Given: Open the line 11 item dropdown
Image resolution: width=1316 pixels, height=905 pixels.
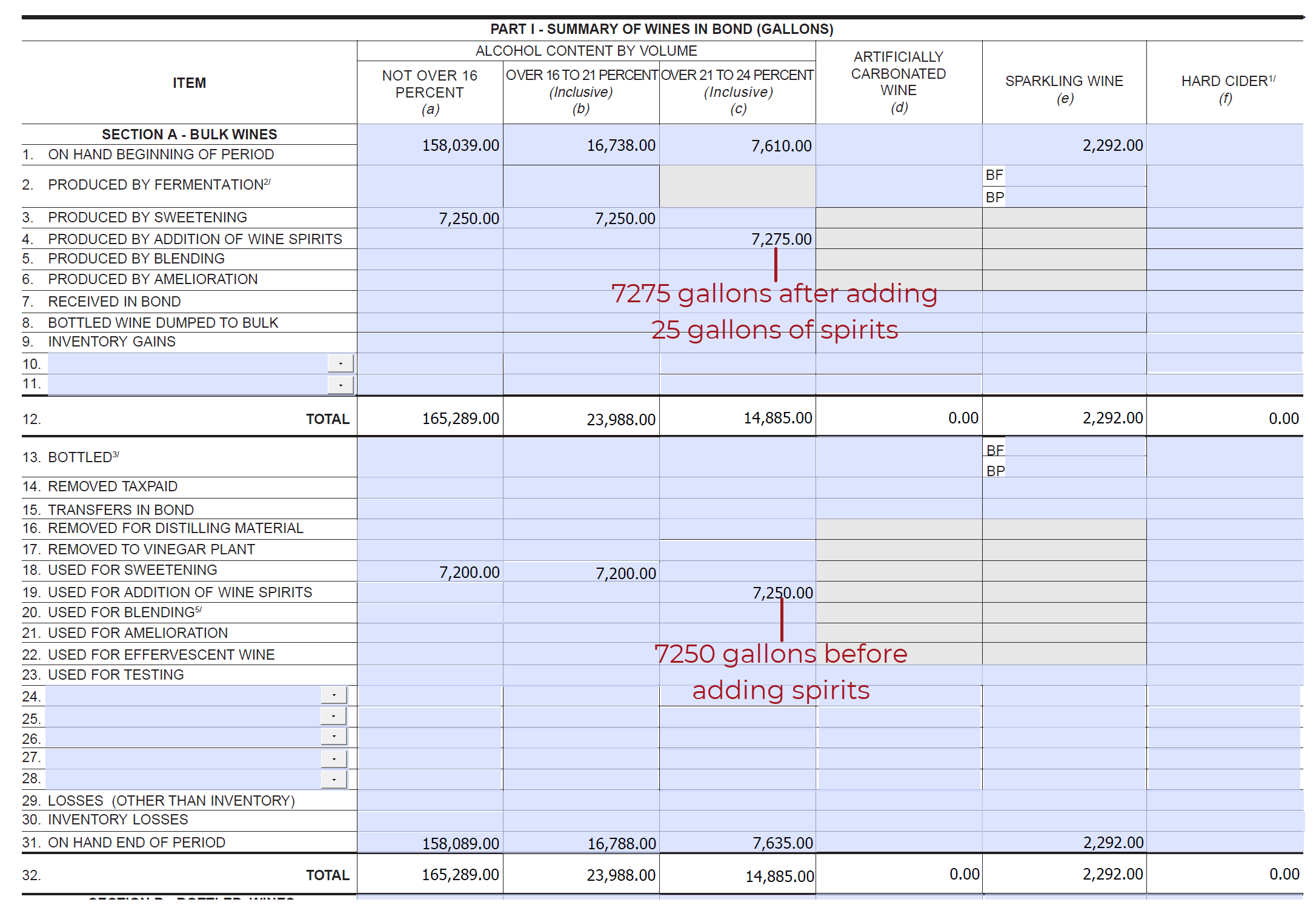Looking at the screenshot, I should coord(341,385).
